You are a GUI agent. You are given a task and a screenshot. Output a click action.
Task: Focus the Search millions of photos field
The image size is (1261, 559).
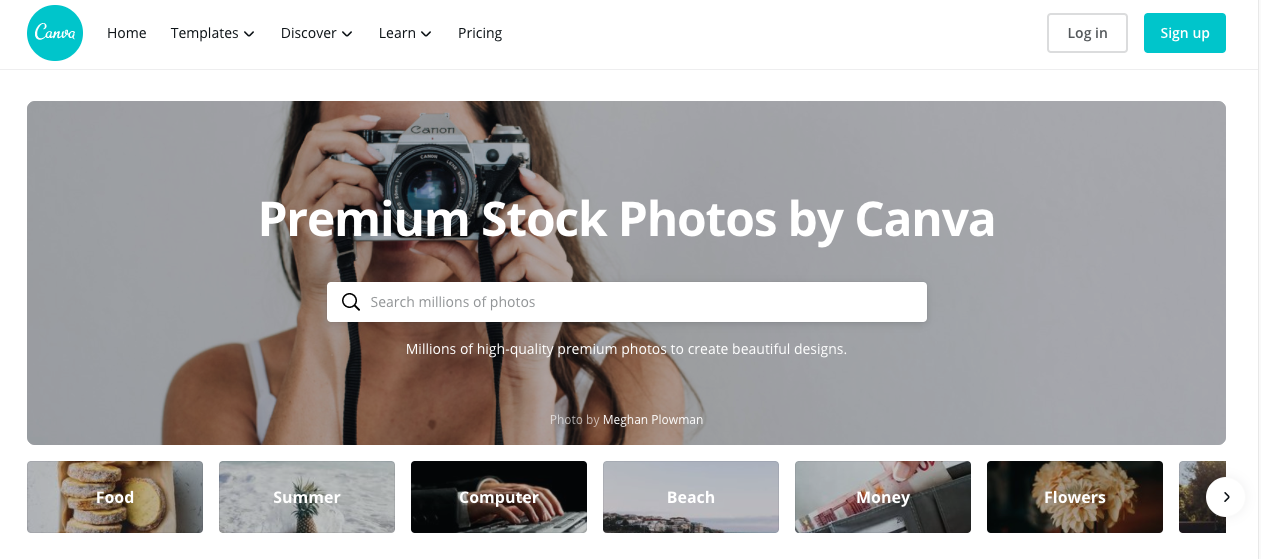click(627, 302)
